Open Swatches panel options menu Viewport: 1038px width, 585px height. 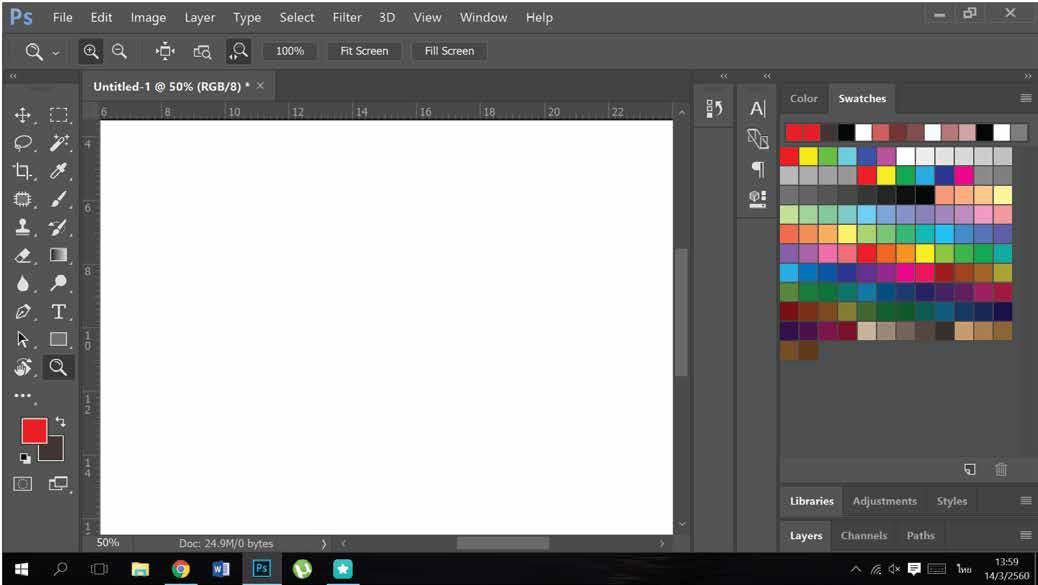(1025, 99)
